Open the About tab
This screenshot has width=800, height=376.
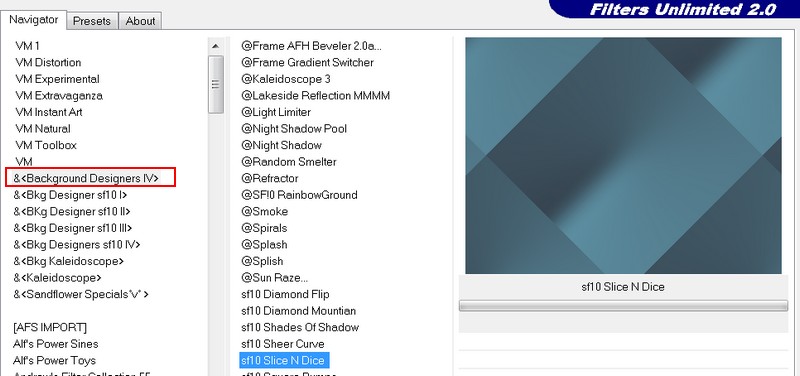(x=140, y=21)
